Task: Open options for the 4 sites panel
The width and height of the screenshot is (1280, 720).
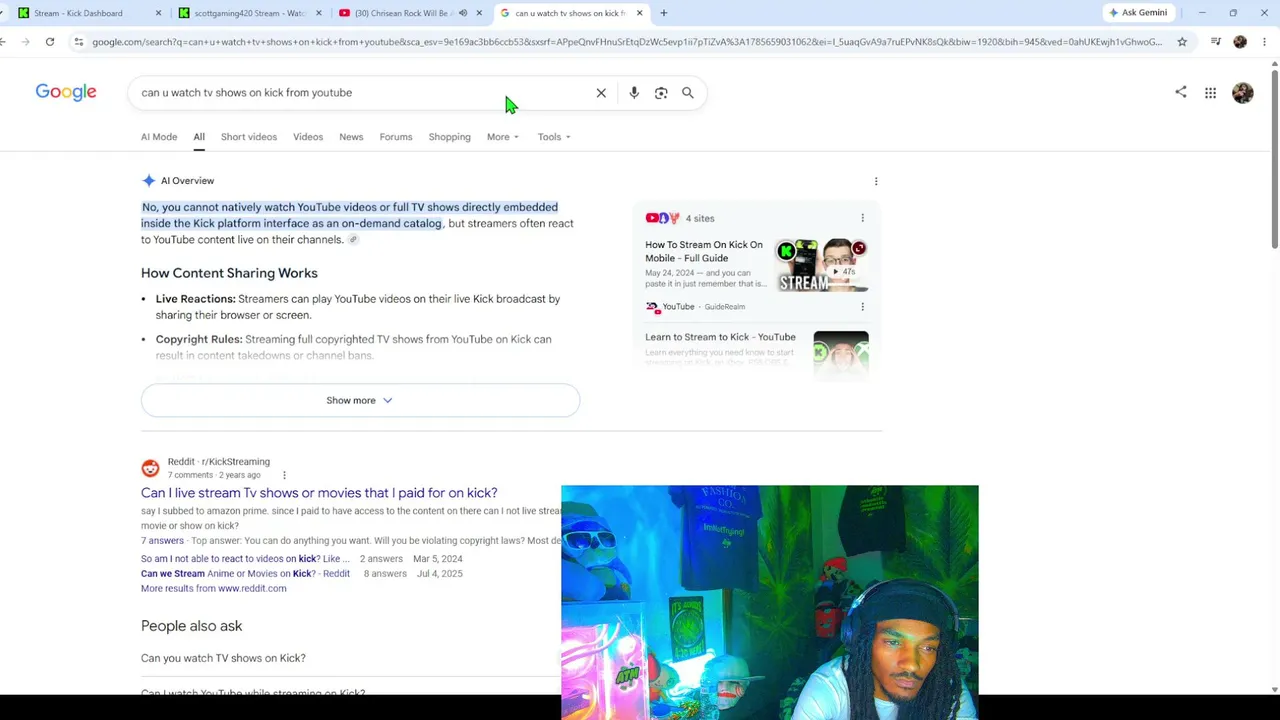Action: pos(862,218)
